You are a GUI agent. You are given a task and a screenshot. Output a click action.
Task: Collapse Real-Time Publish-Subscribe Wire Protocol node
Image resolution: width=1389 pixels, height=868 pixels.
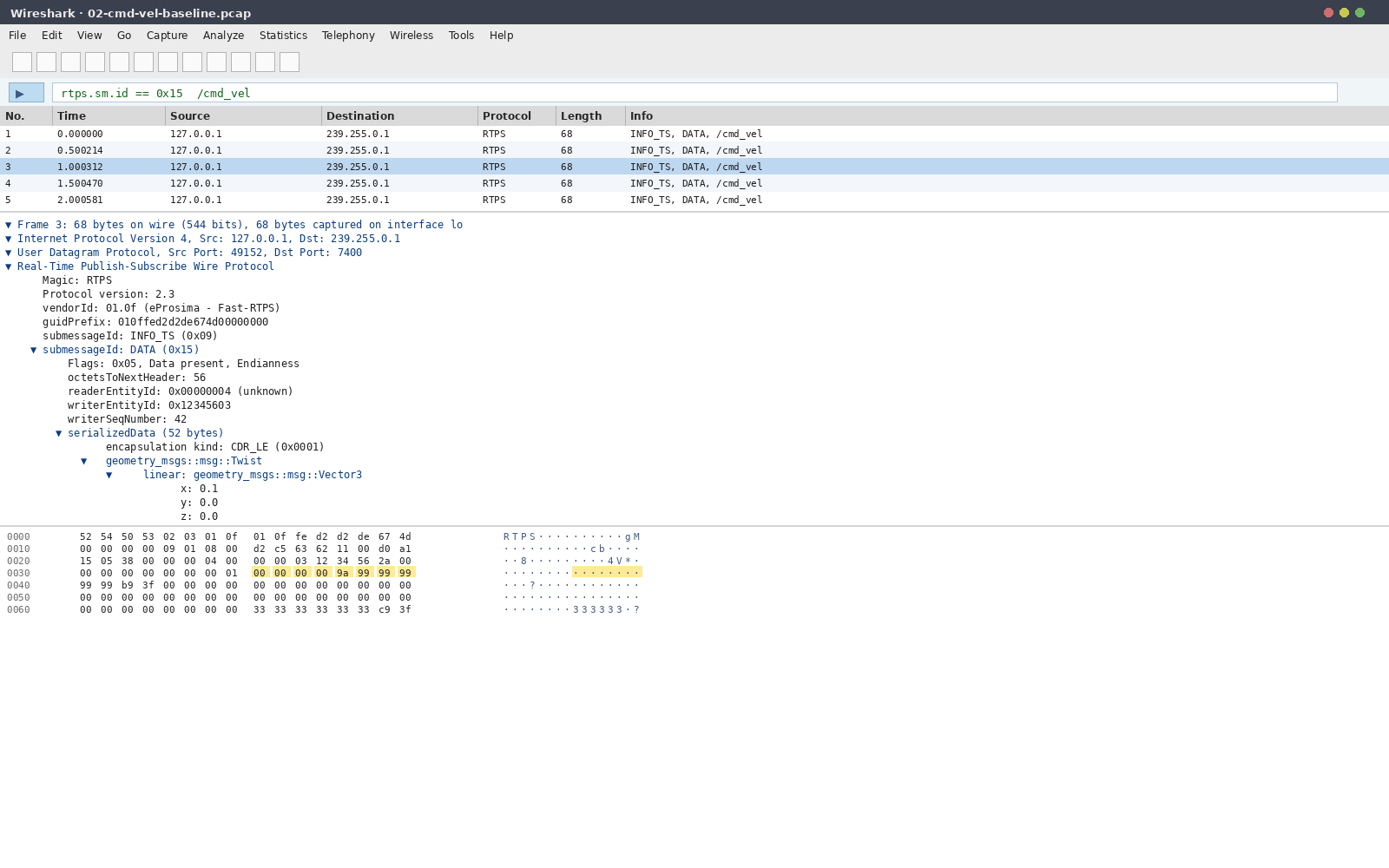[x=9, y=266]
